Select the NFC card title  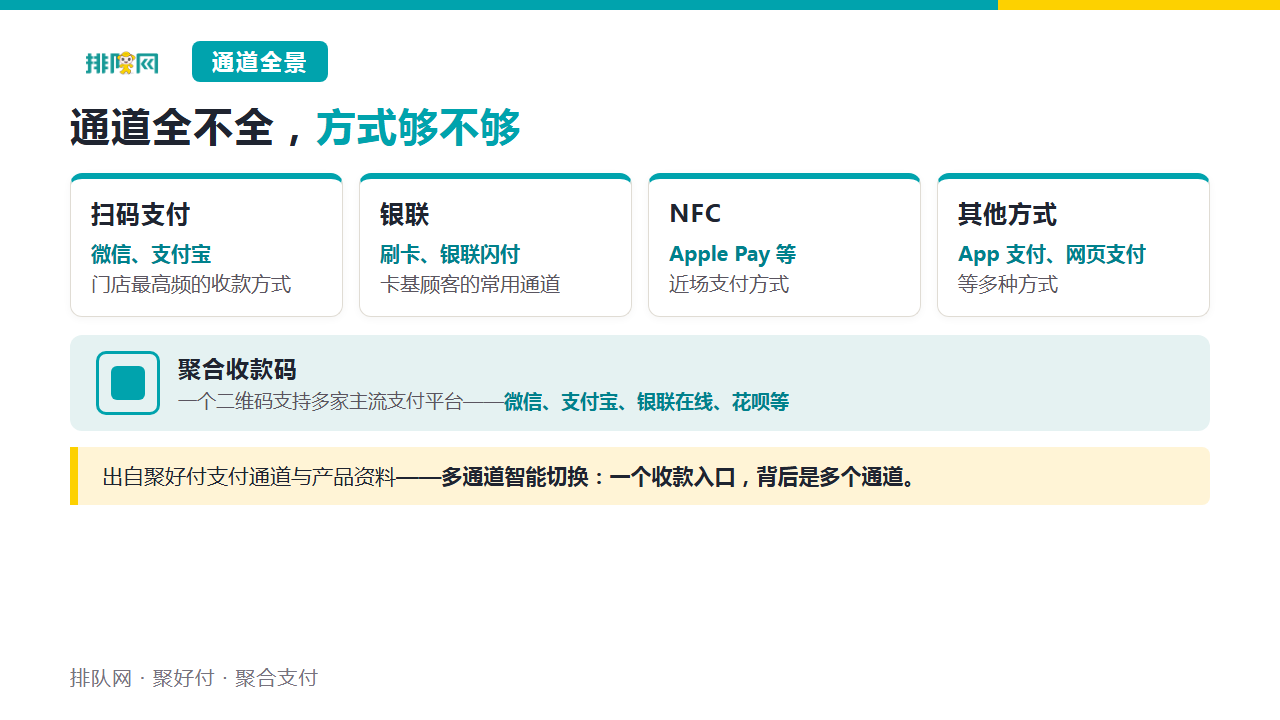click(x=695, y=214)
